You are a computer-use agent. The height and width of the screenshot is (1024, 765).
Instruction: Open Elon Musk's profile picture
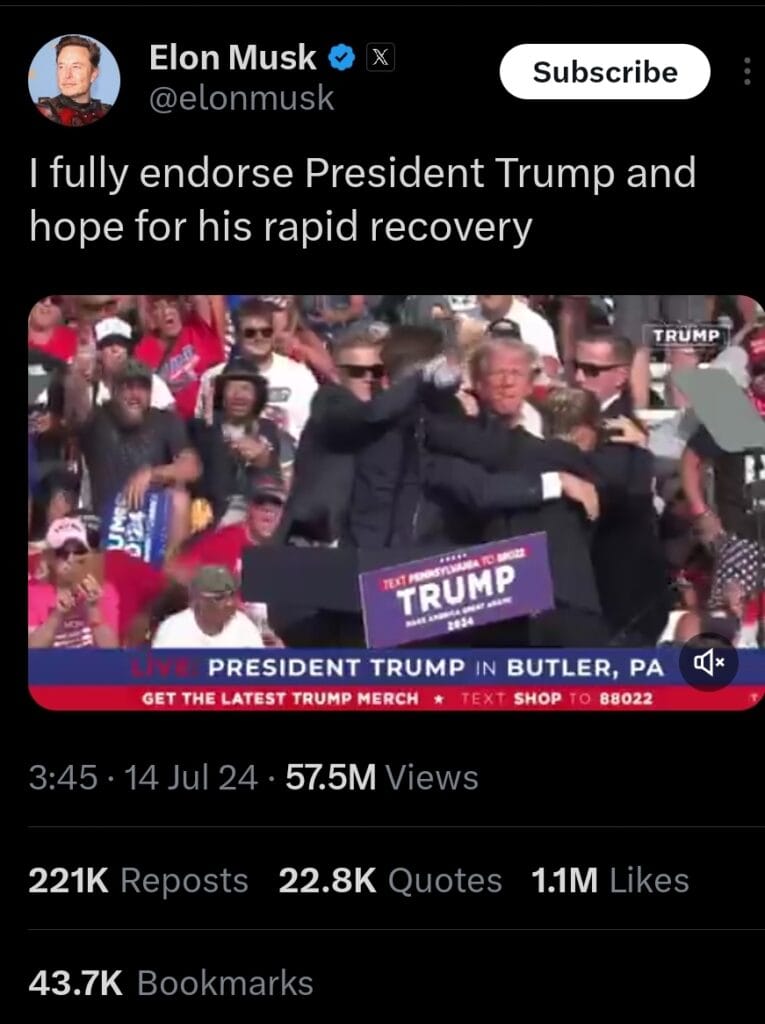(74, 80)
